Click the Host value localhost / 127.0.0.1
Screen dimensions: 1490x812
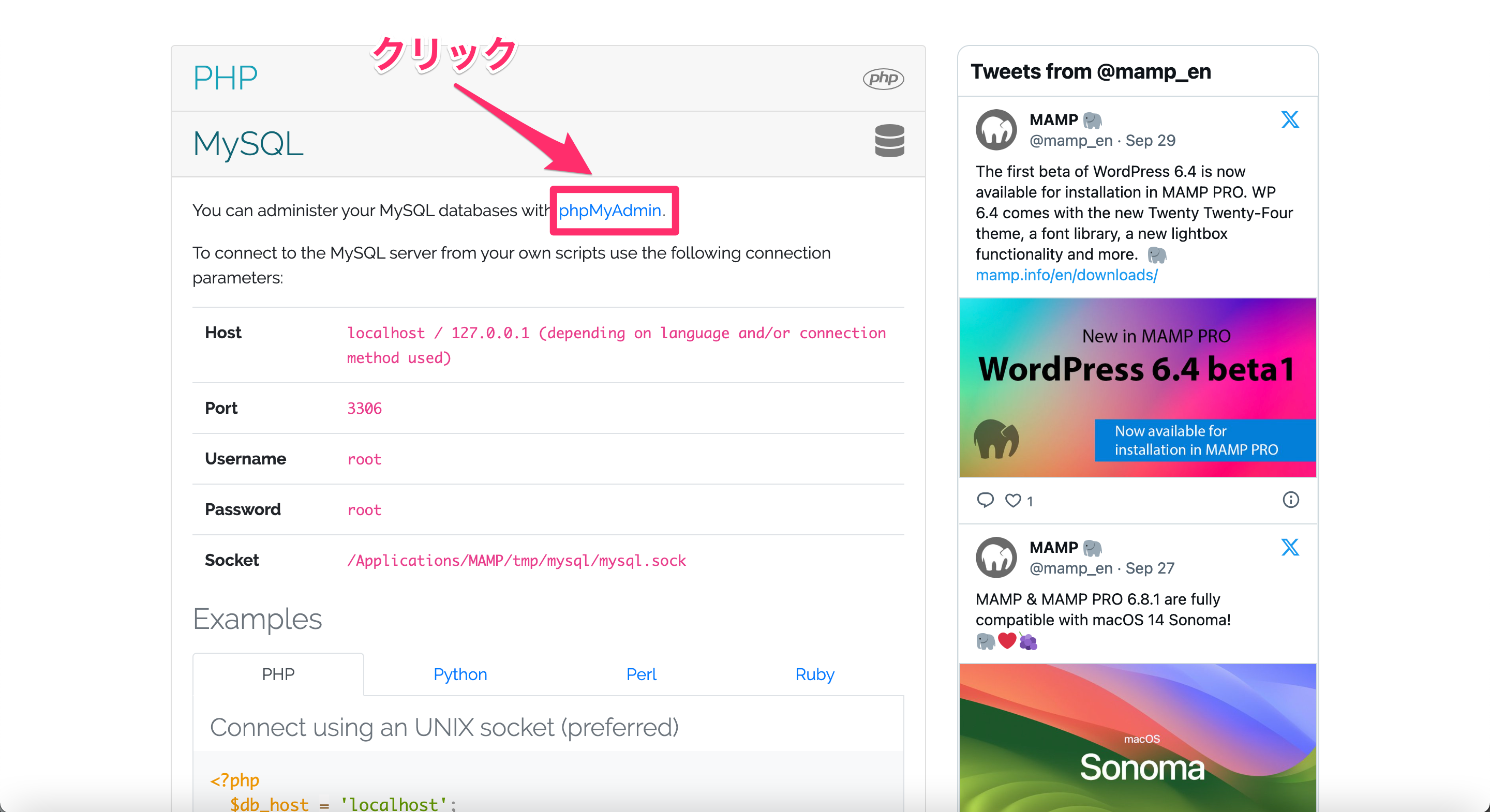[x=616, y=345]
